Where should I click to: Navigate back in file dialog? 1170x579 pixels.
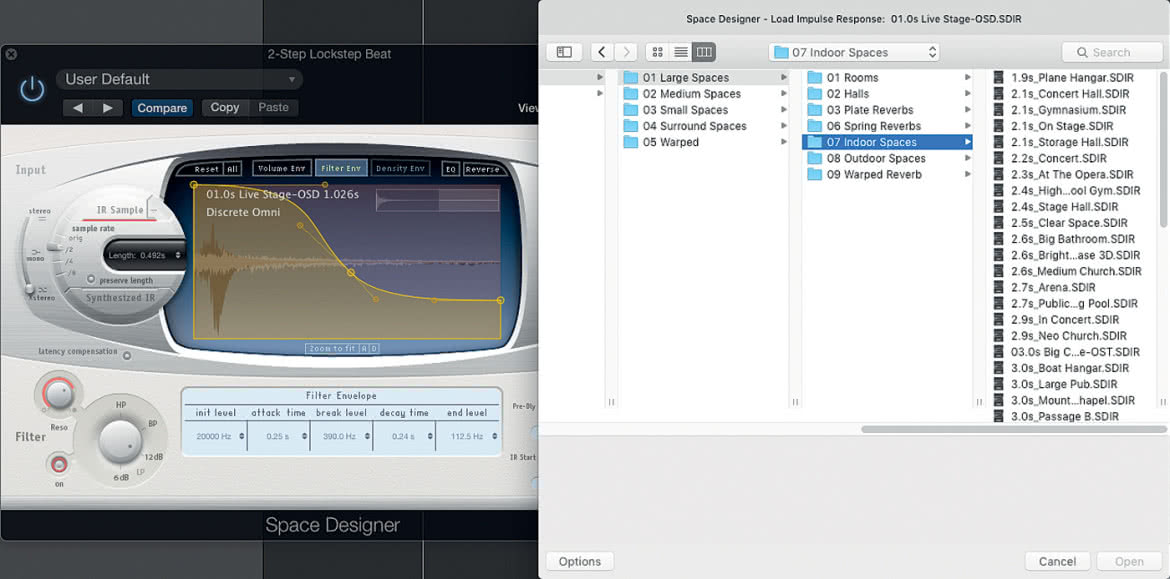click(x=602, y=52)
